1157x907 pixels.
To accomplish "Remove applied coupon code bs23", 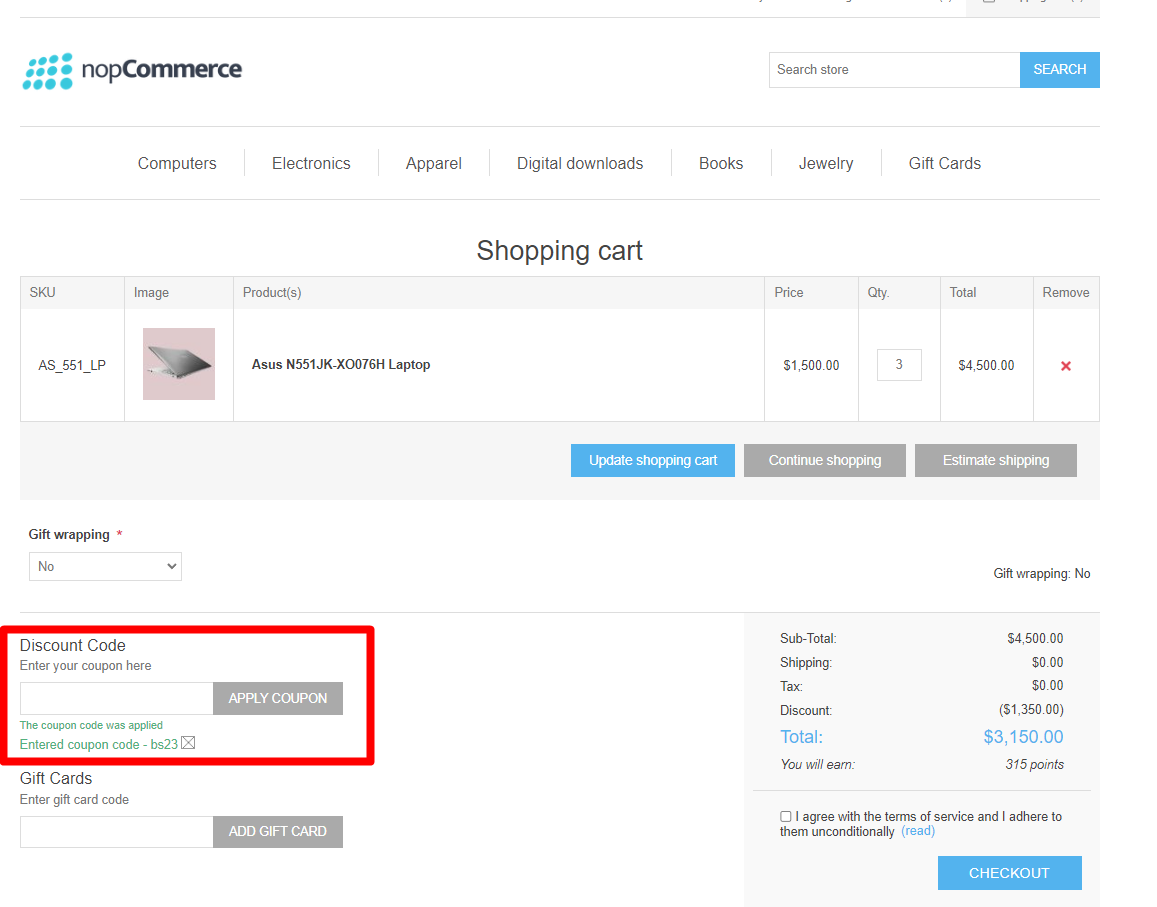I will point(188,743).
